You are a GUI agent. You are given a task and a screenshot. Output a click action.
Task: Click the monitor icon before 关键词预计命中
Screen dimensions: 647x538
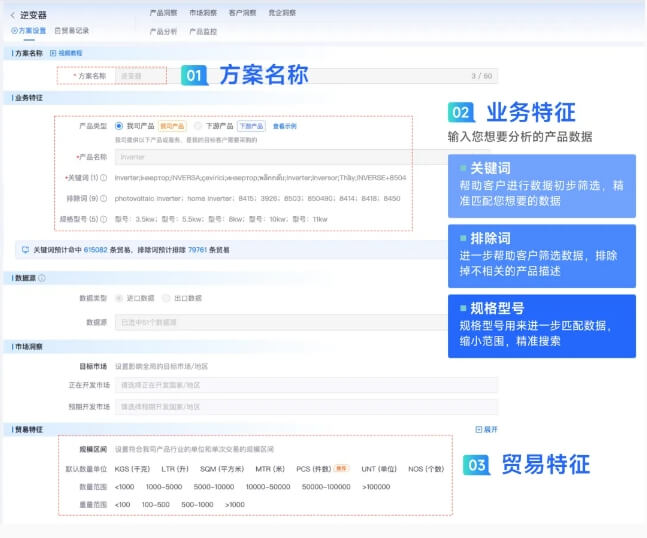25,249
